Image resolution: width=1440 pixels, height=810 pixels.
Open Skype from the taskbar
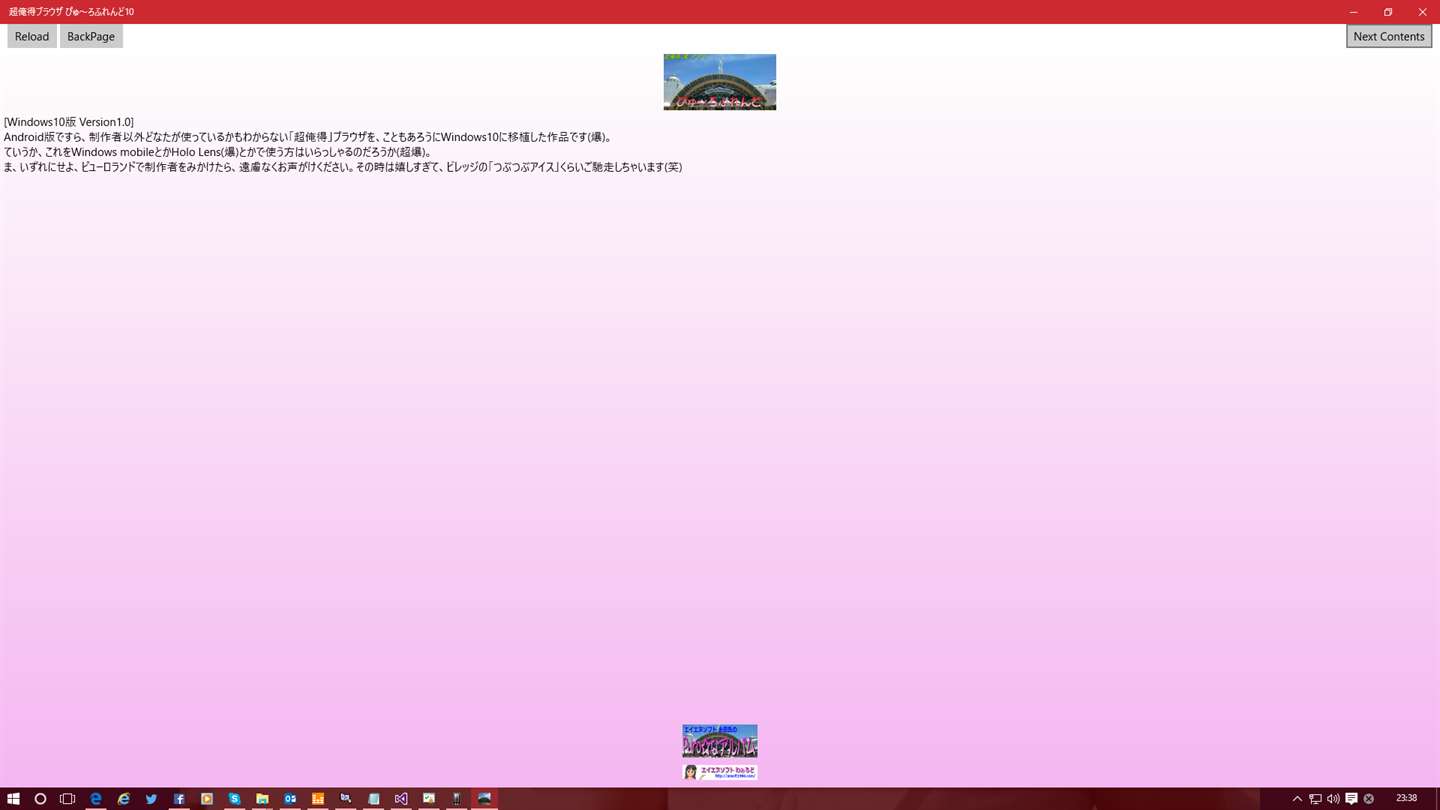(x=234, y=799)
